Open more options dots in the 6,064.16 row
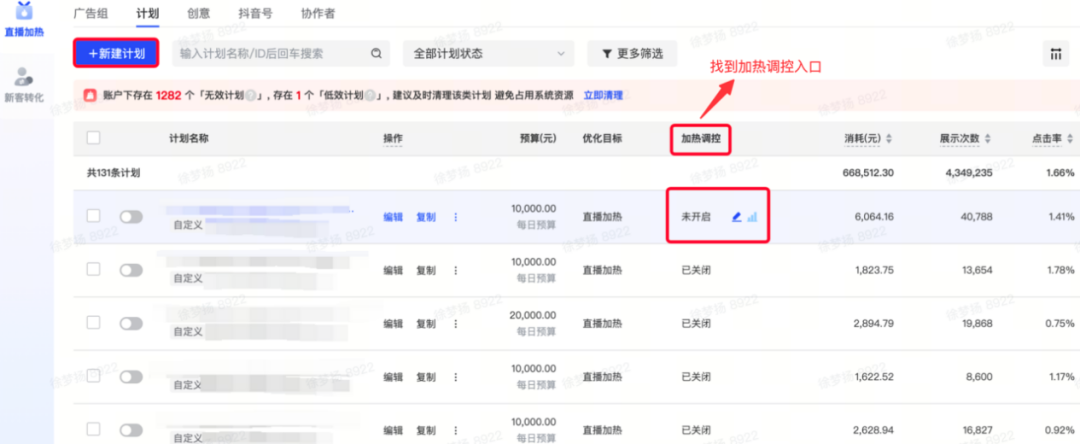This screenshot has height=444, width=1080. [x=455, y=217]
